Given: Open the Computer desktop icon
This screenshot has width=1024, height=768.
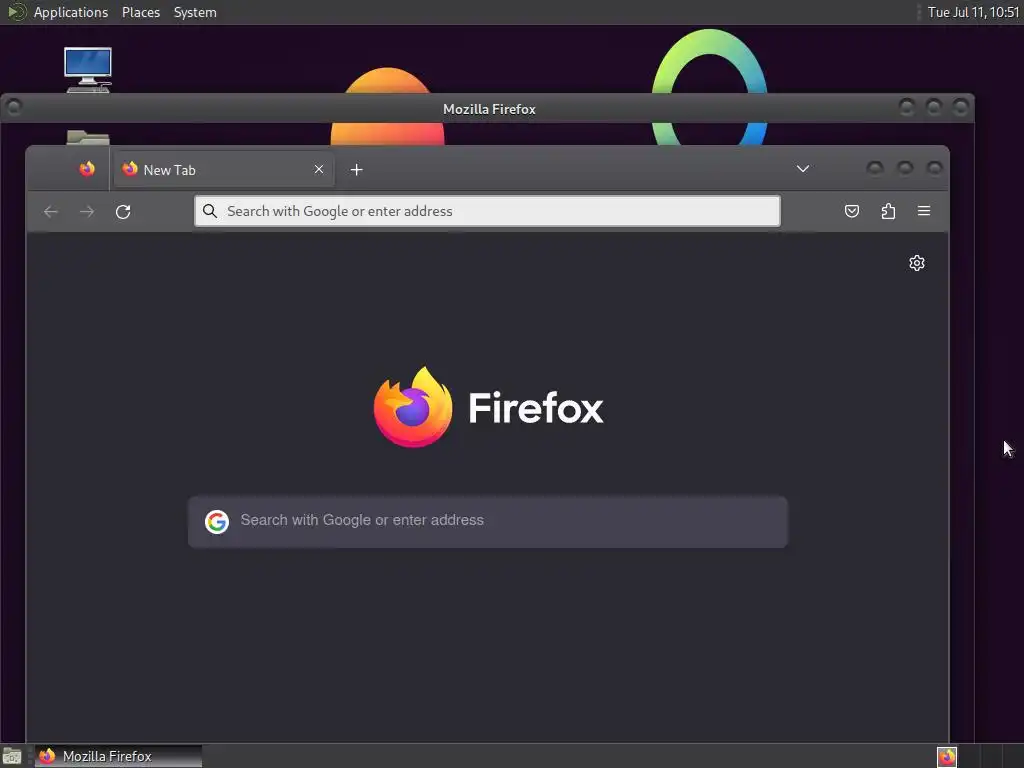Looking at the screenshot, I should [88, 70].
